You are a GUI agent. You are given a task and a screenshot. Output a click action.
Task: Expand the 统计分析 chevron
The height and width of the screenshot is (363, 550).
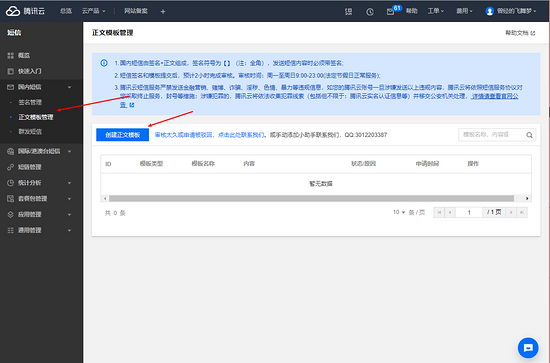(x=69, y=183)
